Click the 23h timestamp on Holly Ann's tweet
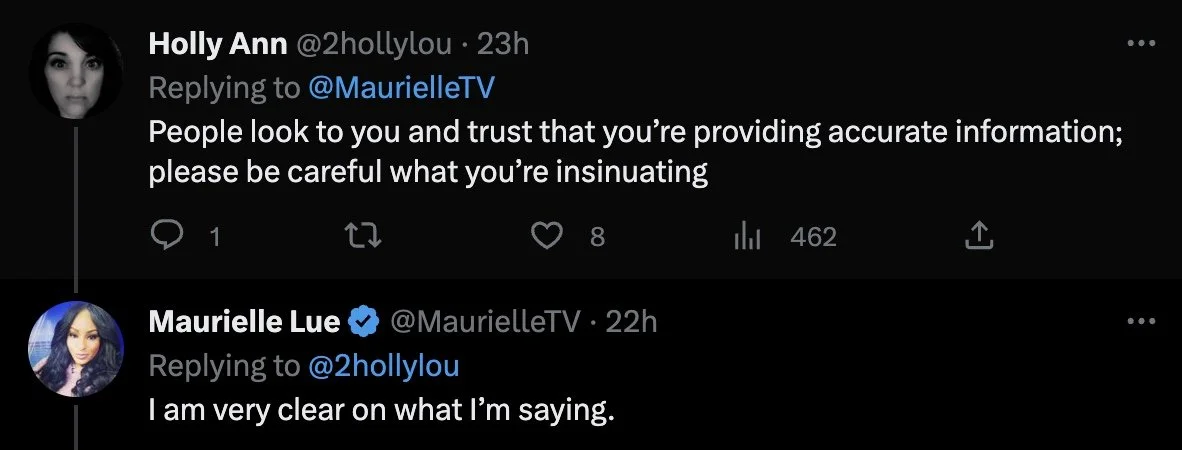 tap(503, 45)
